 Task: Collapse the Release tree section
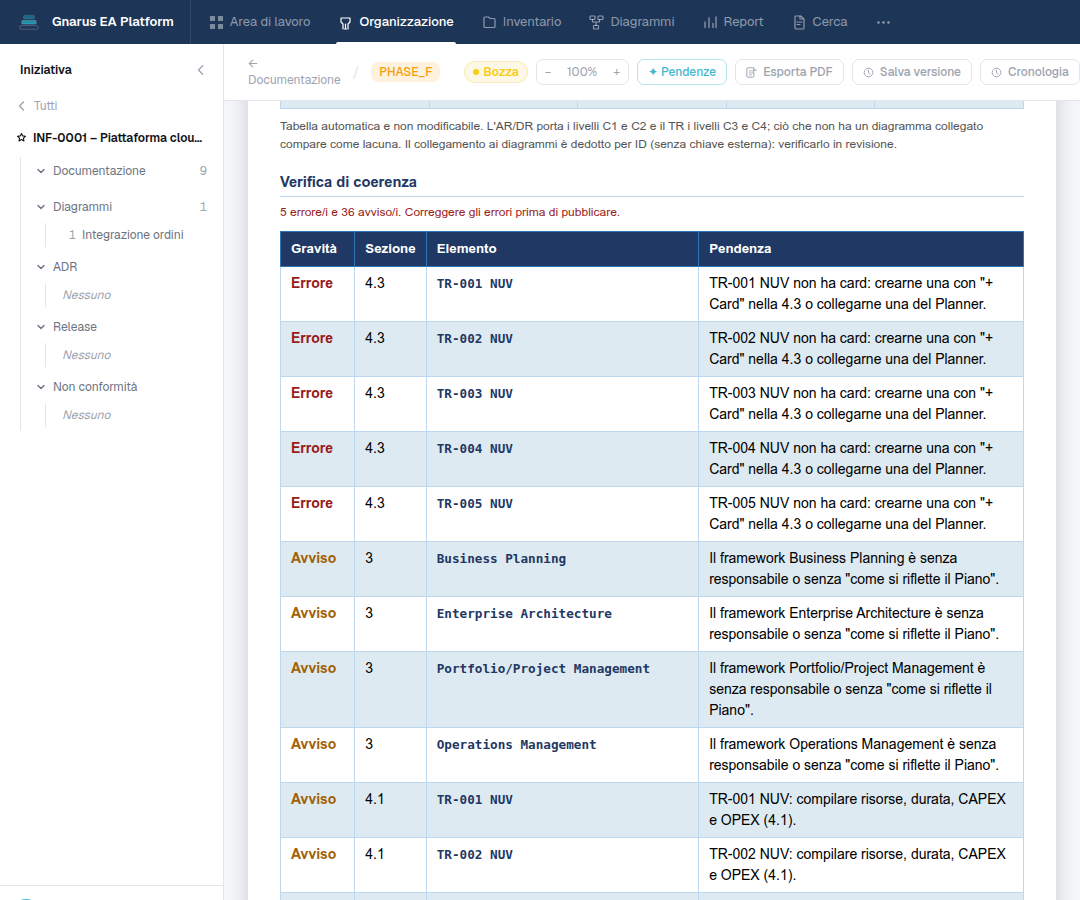tap(41, 326)
